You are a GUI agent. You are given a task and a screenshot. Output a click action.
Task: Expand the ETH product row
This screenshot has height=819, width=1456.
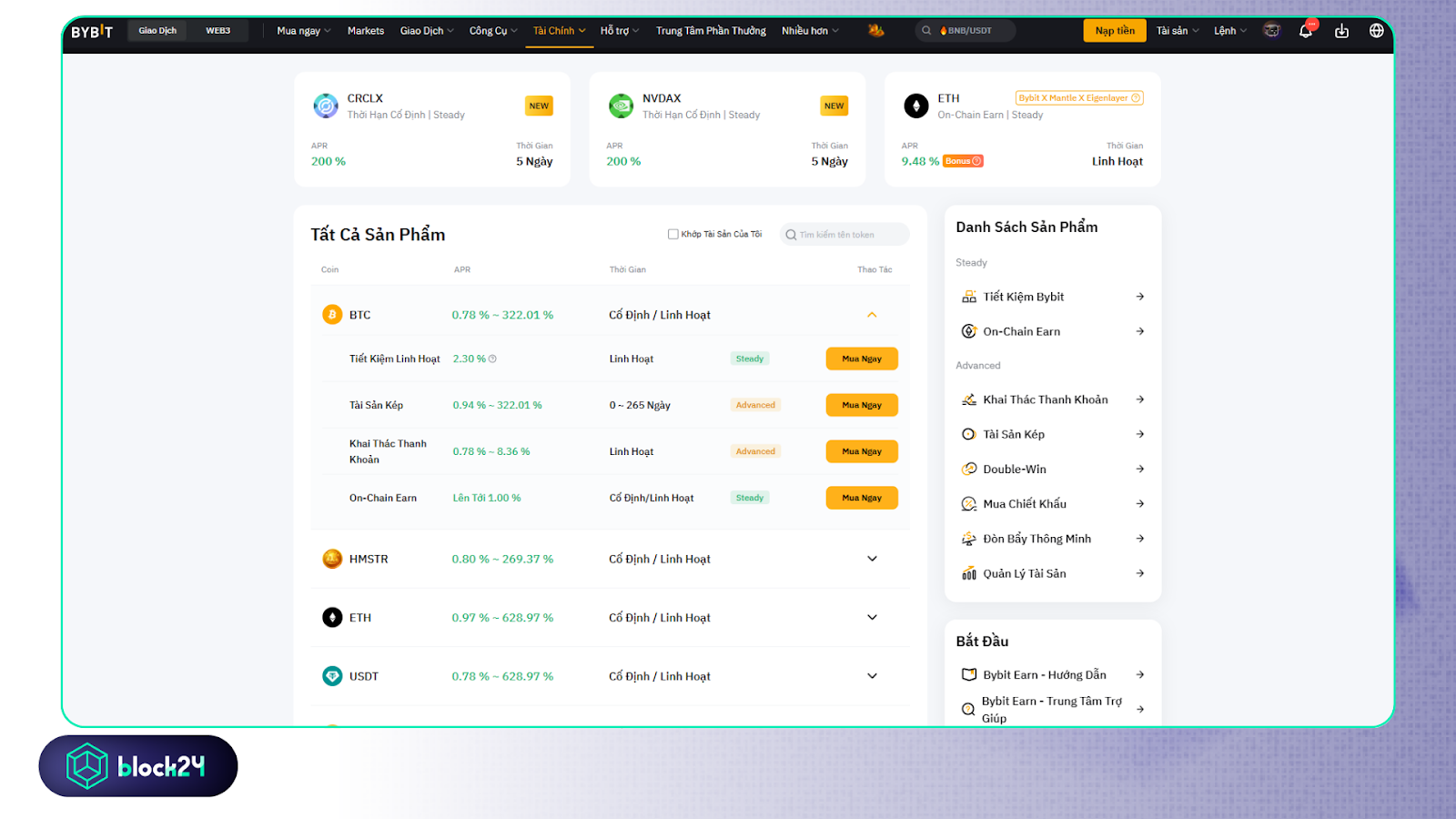point(872,617)
